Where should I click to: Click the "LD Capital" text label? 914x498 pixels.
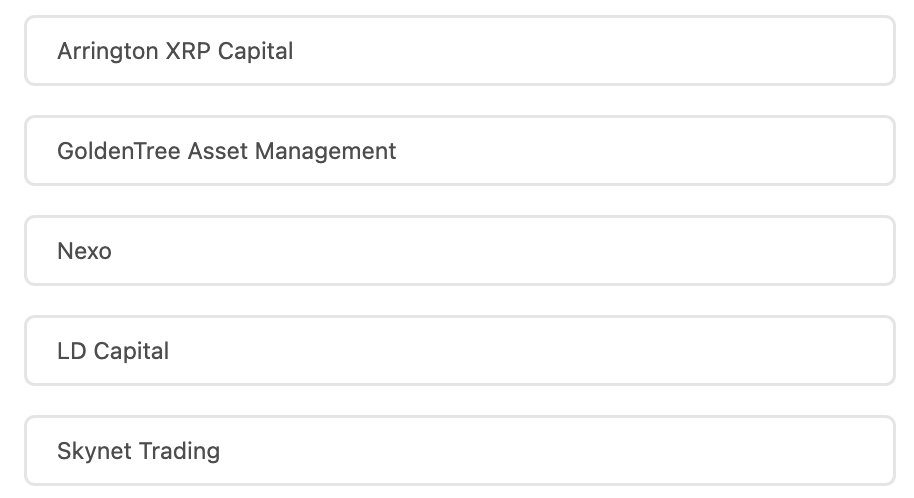coord(113,351)
